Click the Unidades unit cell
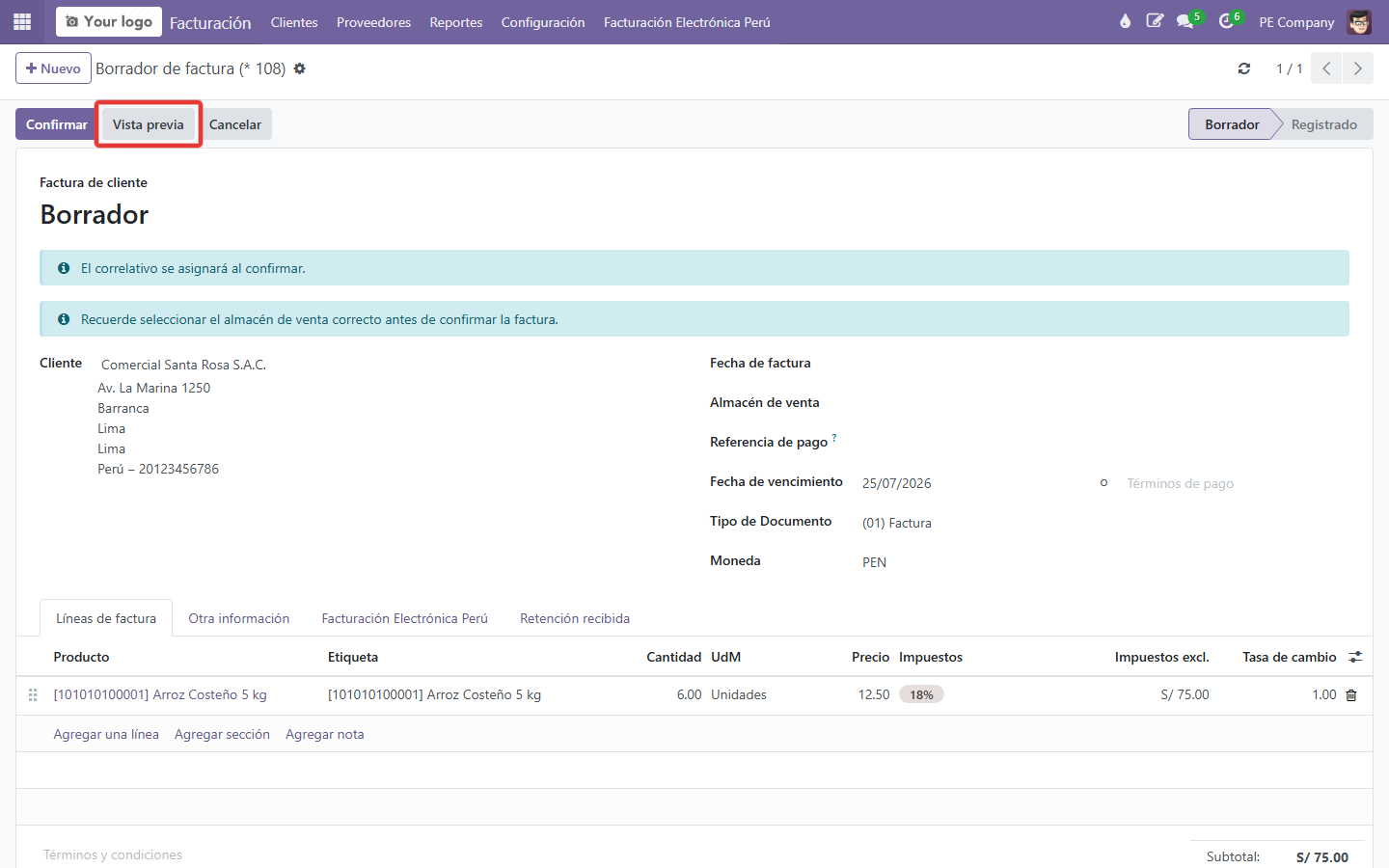This screenshot has height=868, width=1389. pos(739,694)
